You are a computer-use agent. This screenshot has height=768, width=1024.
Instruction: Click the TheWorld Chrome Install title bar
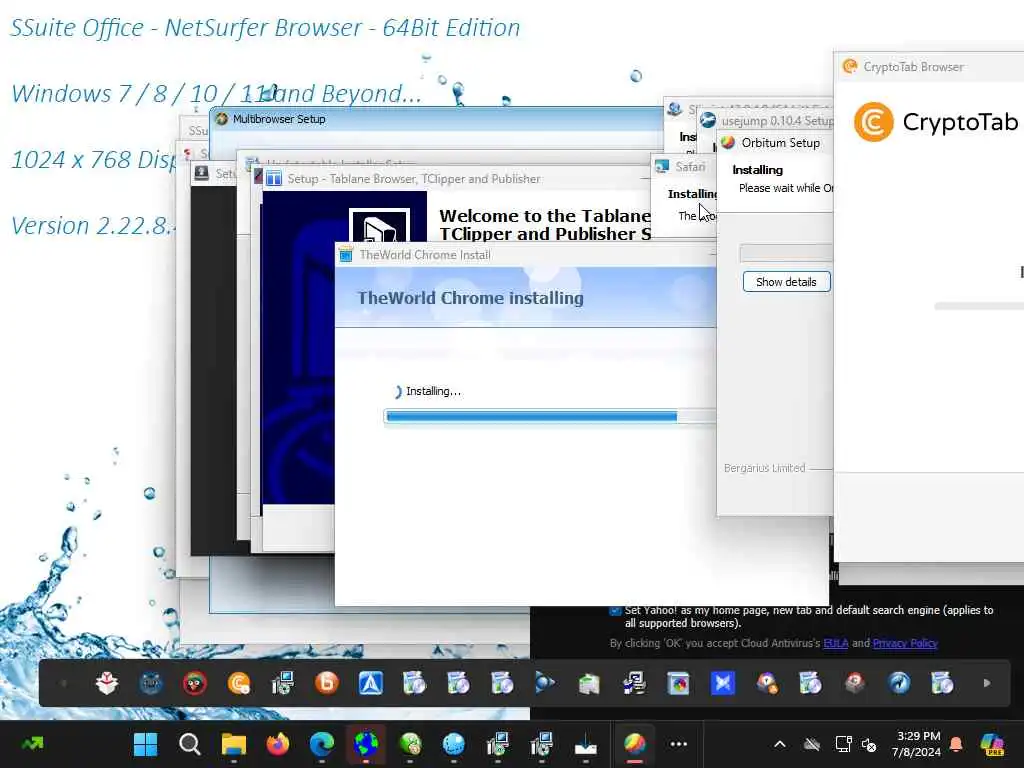click(x=526, y=255)
